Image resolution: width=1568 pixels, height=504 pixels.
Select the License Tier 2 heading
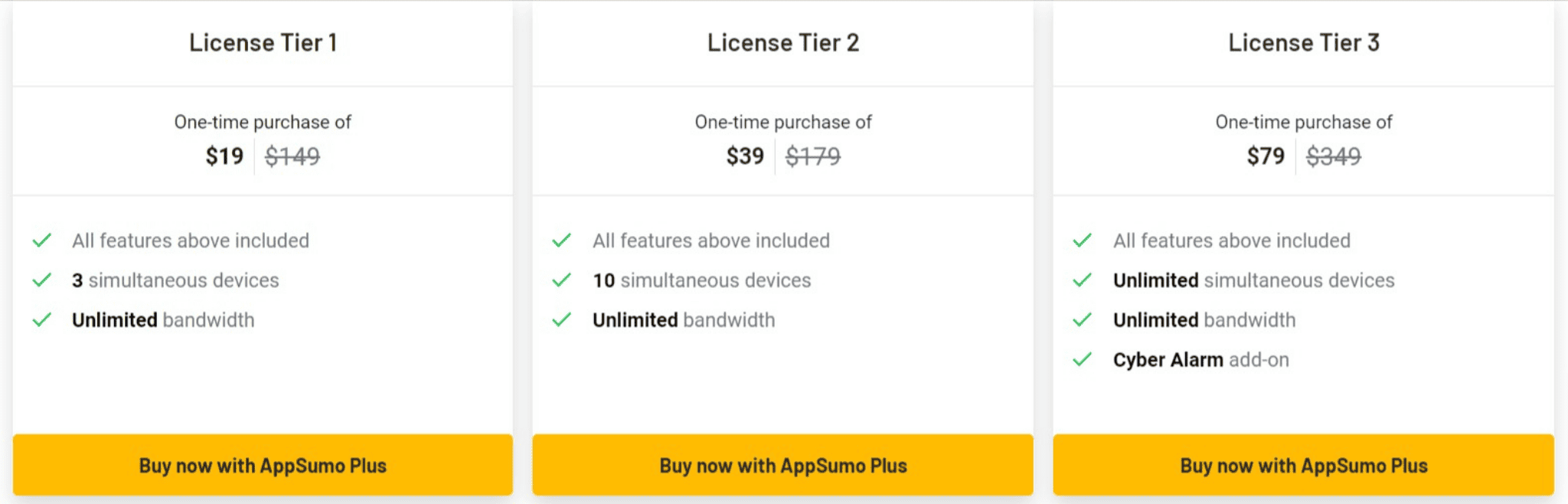coord(783,43)
